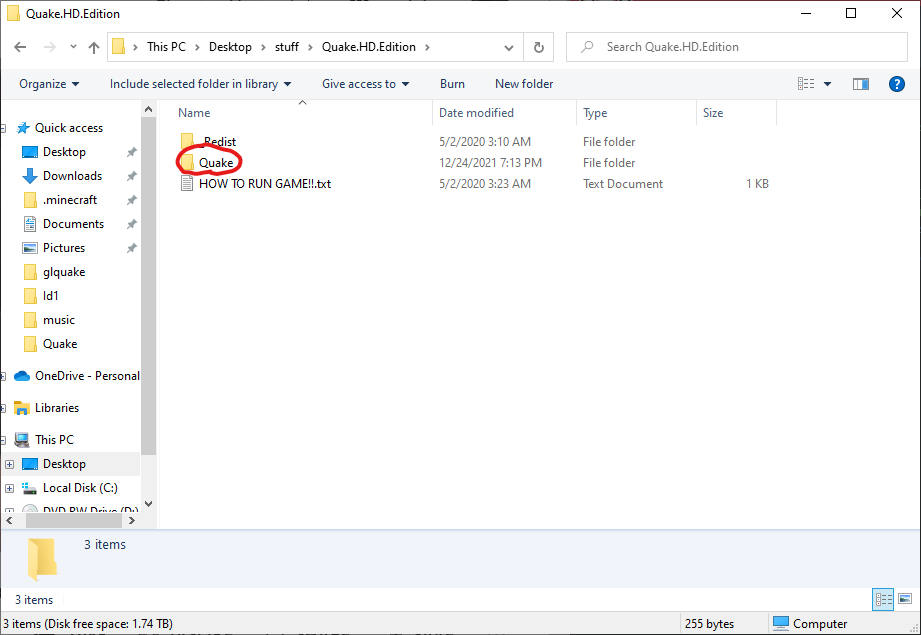Open the recent locations dropdown arrow
The image size is (921, 635).
pyautogui.click(x=73, y=47)
